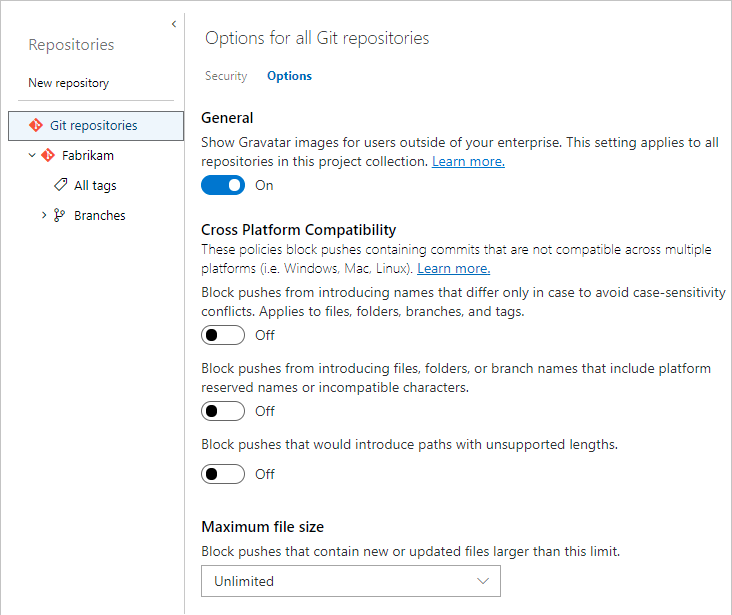Viewport: 732px width, 615px height.
Task: Select Git repositories in the sidebar
Action: (x=94, y=126)
